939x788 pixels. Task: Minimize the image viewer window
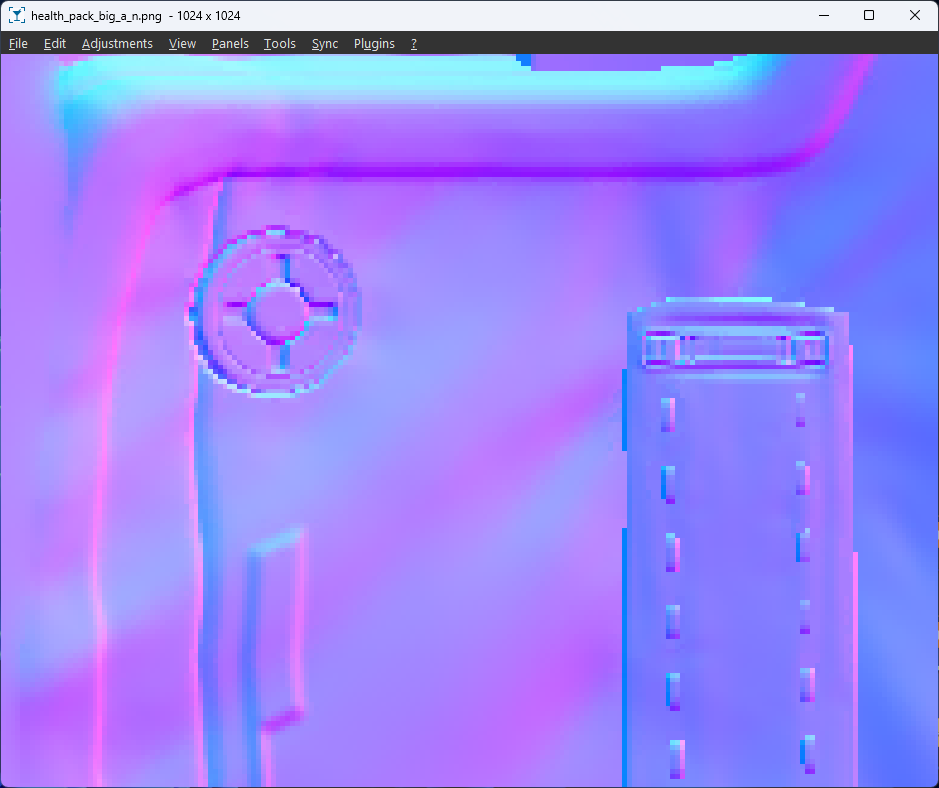point(824,16)
